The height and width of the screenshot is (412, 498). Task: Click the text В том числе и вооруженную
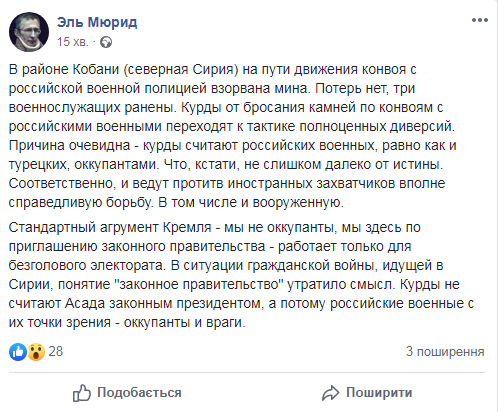click(x=251, y=203)
